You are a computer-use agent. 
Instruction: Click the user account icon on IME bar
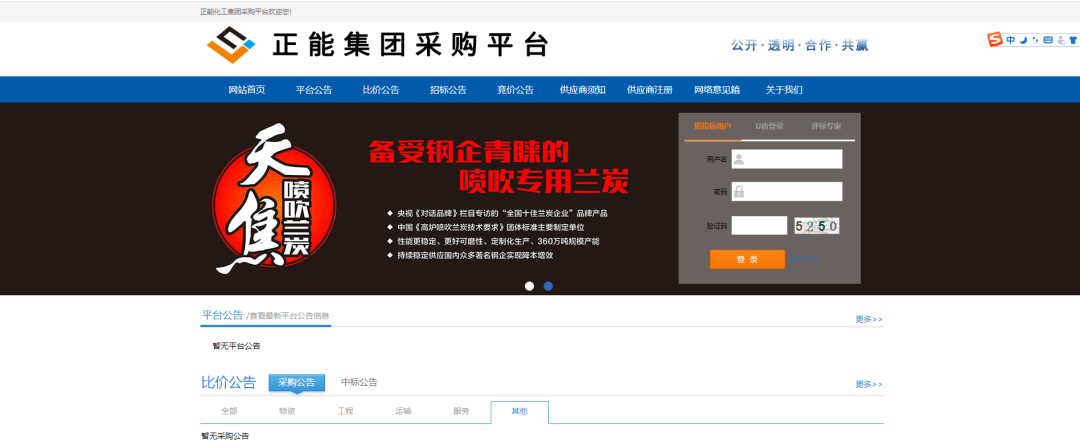tap(1061, 40)
